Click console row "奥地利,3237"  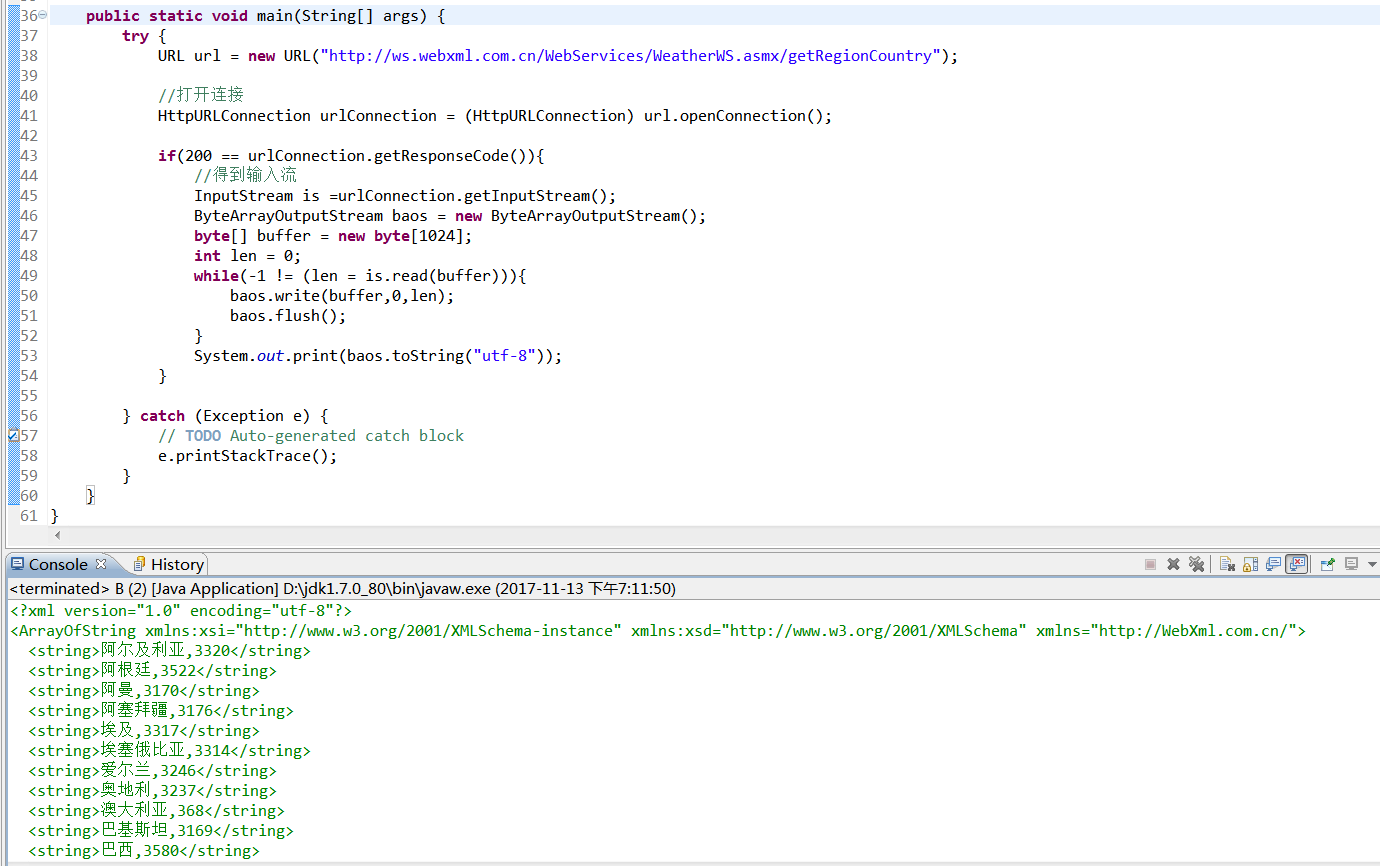[152, 791]
